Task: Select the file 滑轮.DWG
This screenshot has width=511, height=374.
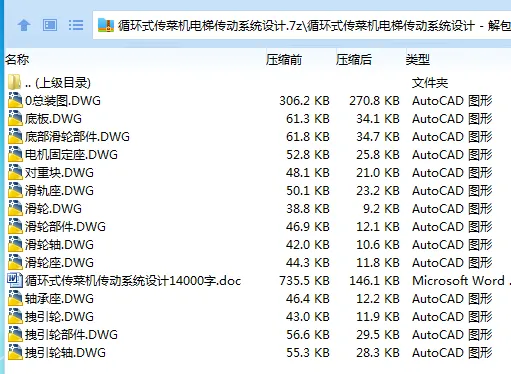Action: 53,209
